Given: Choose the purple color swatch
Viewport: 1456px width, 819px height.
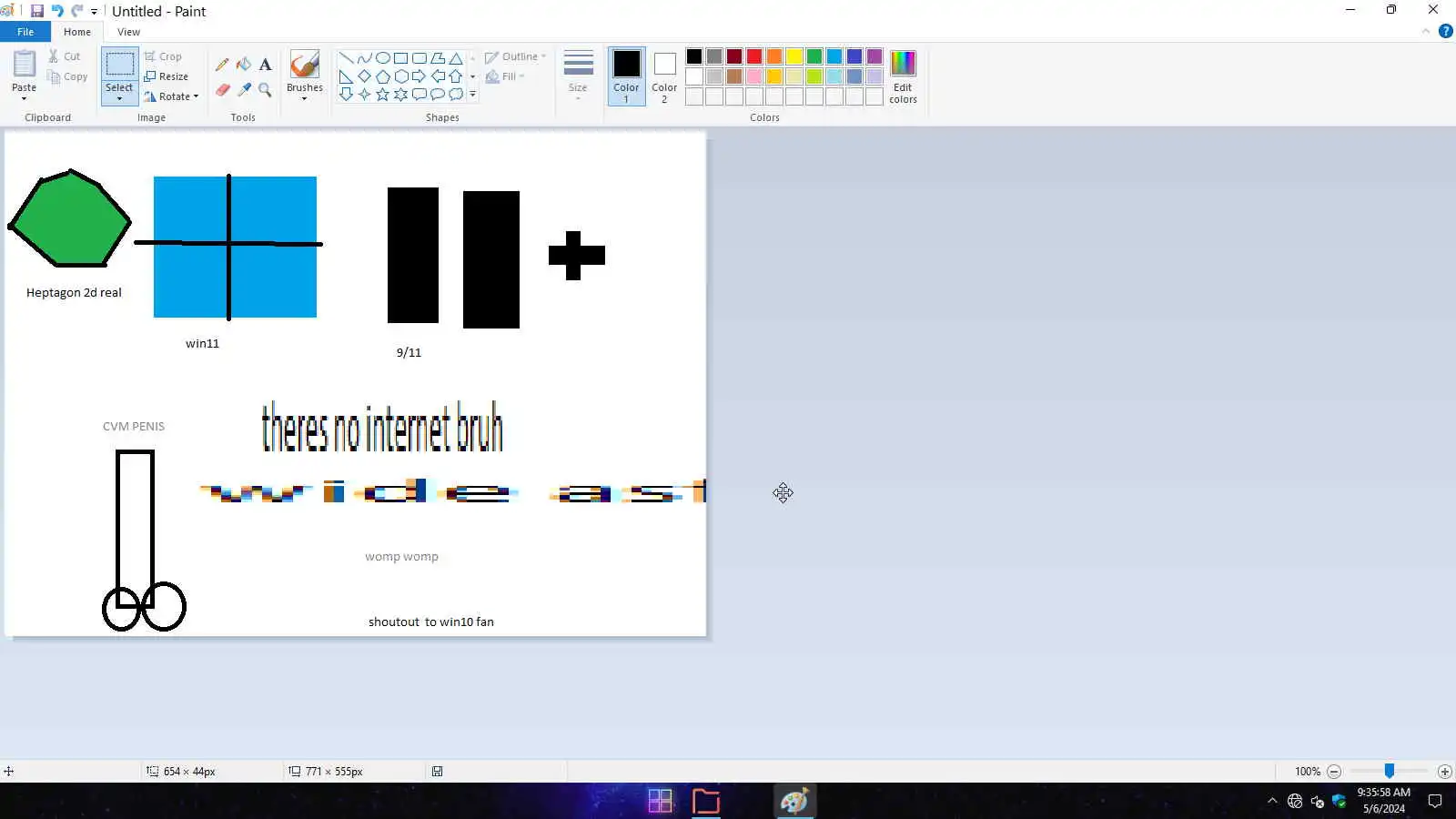Looking at the screenshot, I should (875, 56).
